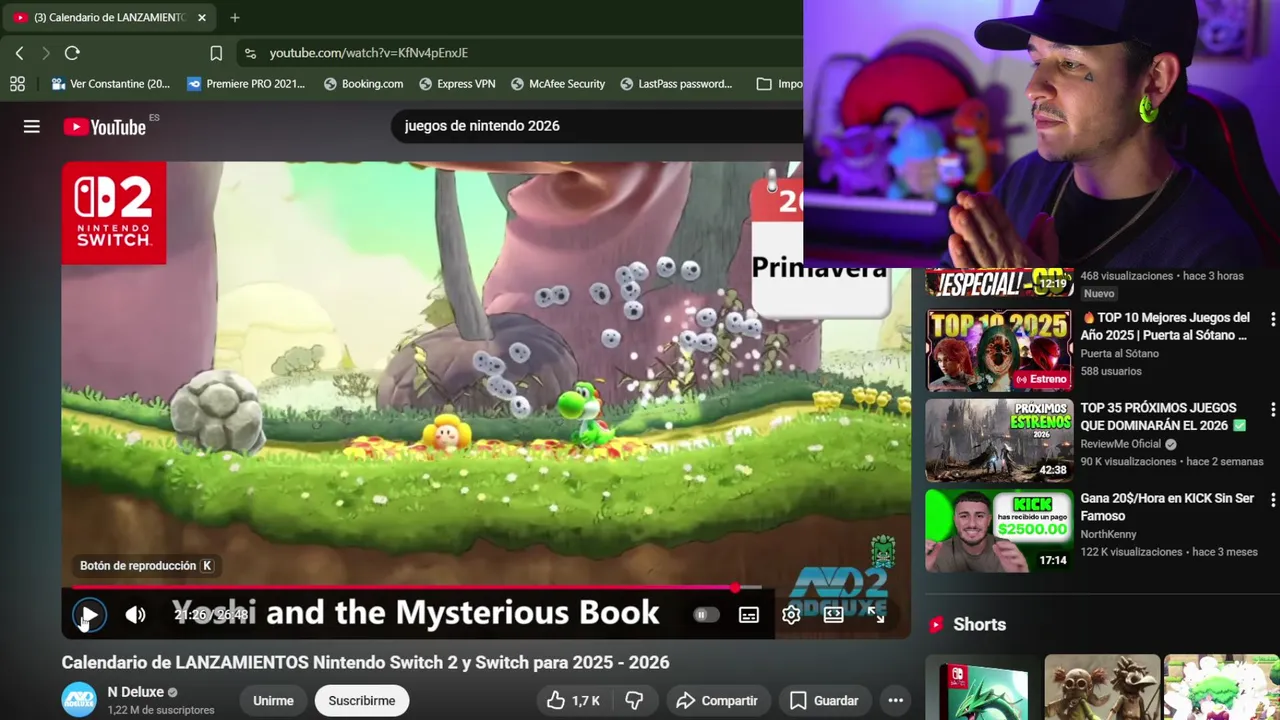Image resolution: width=1280 pixels, height=720 pixels.
Task: Open the McAfee Security bookmark
Action: tap(558, 84)
